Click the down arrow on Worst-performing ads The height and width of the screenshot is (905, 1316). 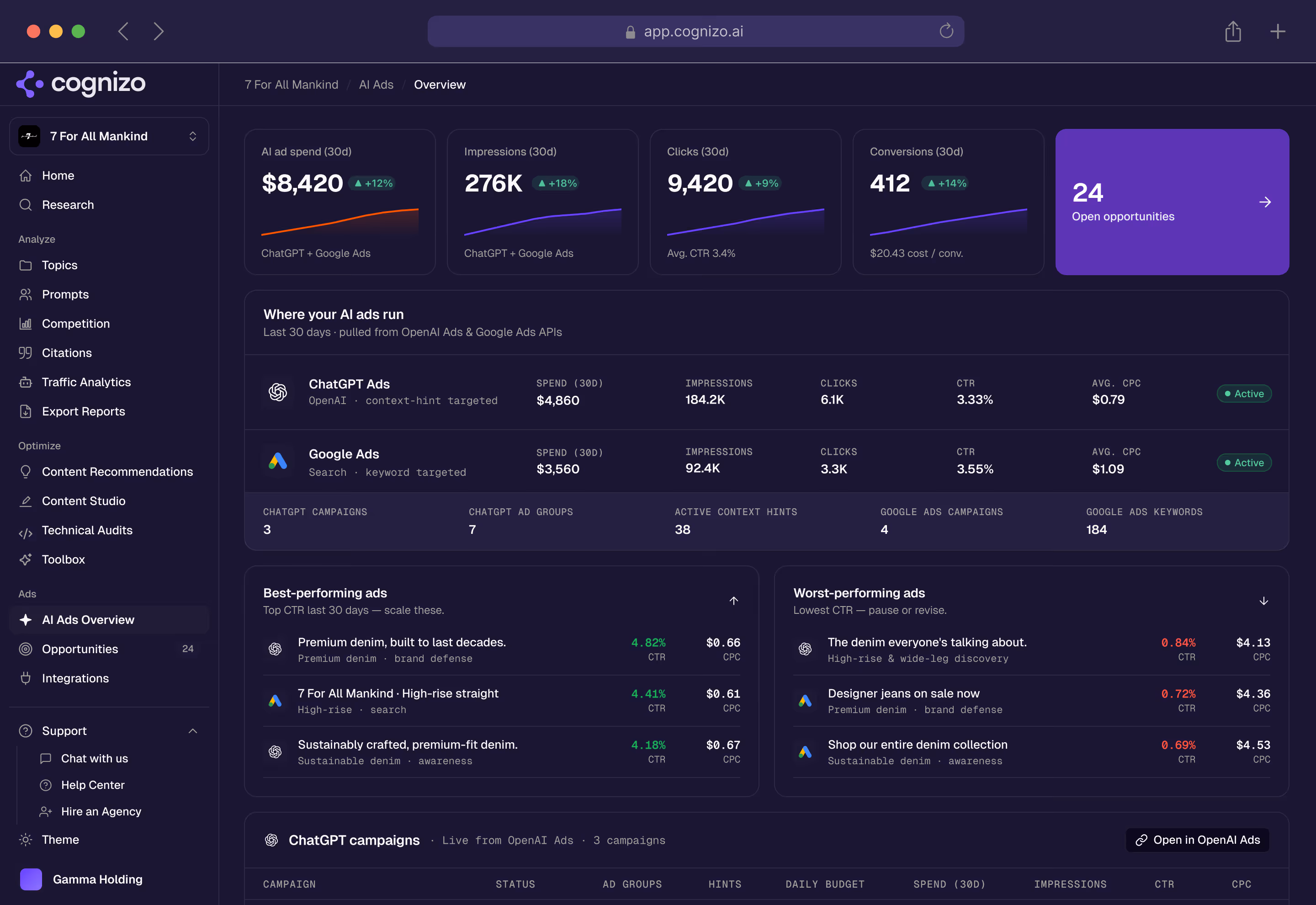[1264, 601]
